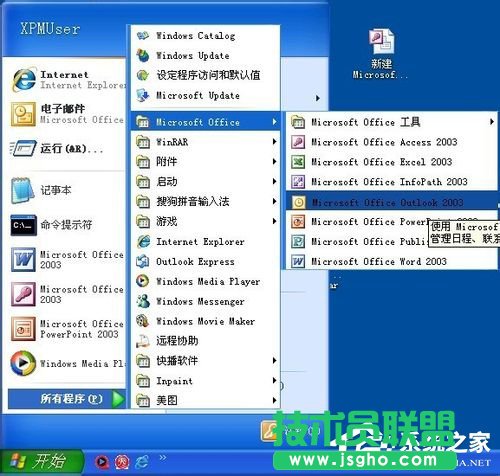Screen dimensions: 500x476
Task: Click the 设定程序访问和默认值 icon
Action: click(143, 75)
